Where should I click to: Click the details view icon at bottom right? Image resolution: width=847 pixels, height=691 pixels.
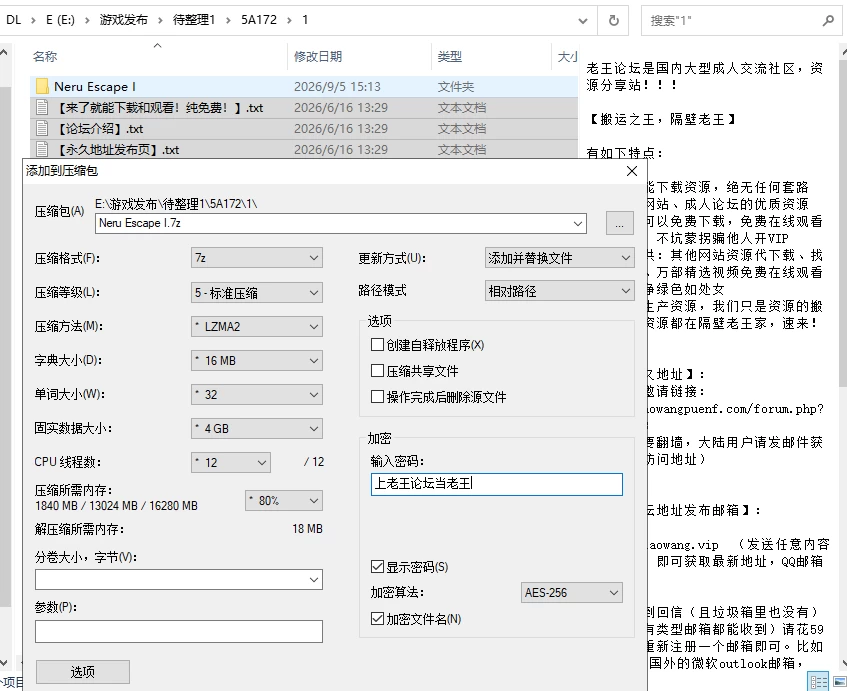point(818,682)
